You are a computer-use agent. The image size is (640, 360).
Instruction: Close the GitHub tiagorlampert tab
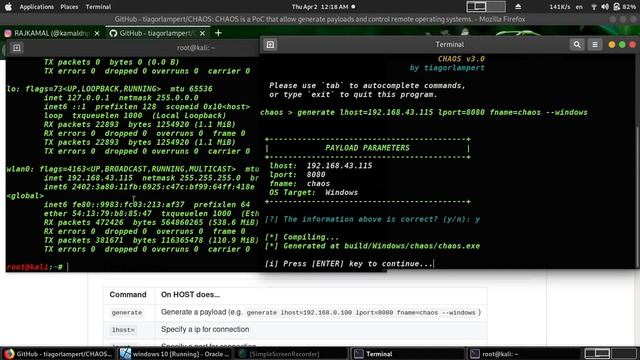(202, 33)
